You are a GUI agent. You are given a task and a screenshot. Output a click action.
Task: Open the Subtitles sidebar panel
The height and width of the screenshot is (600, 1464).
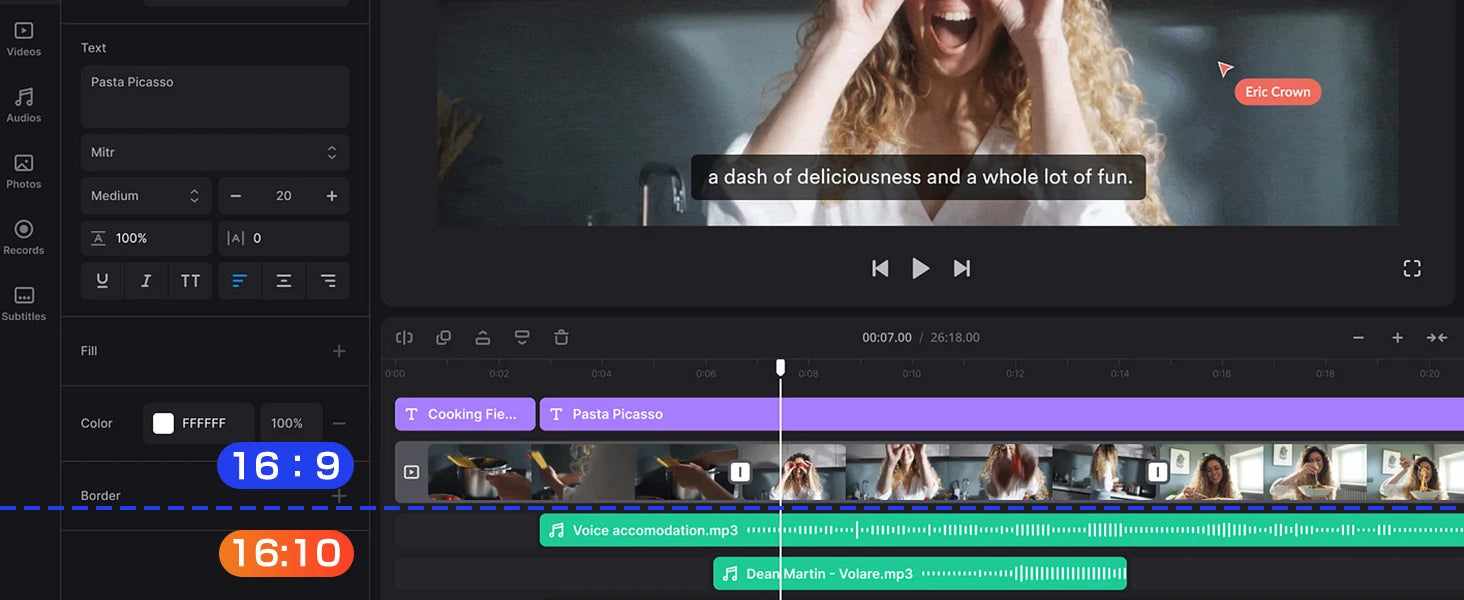(x=24, y=303)
